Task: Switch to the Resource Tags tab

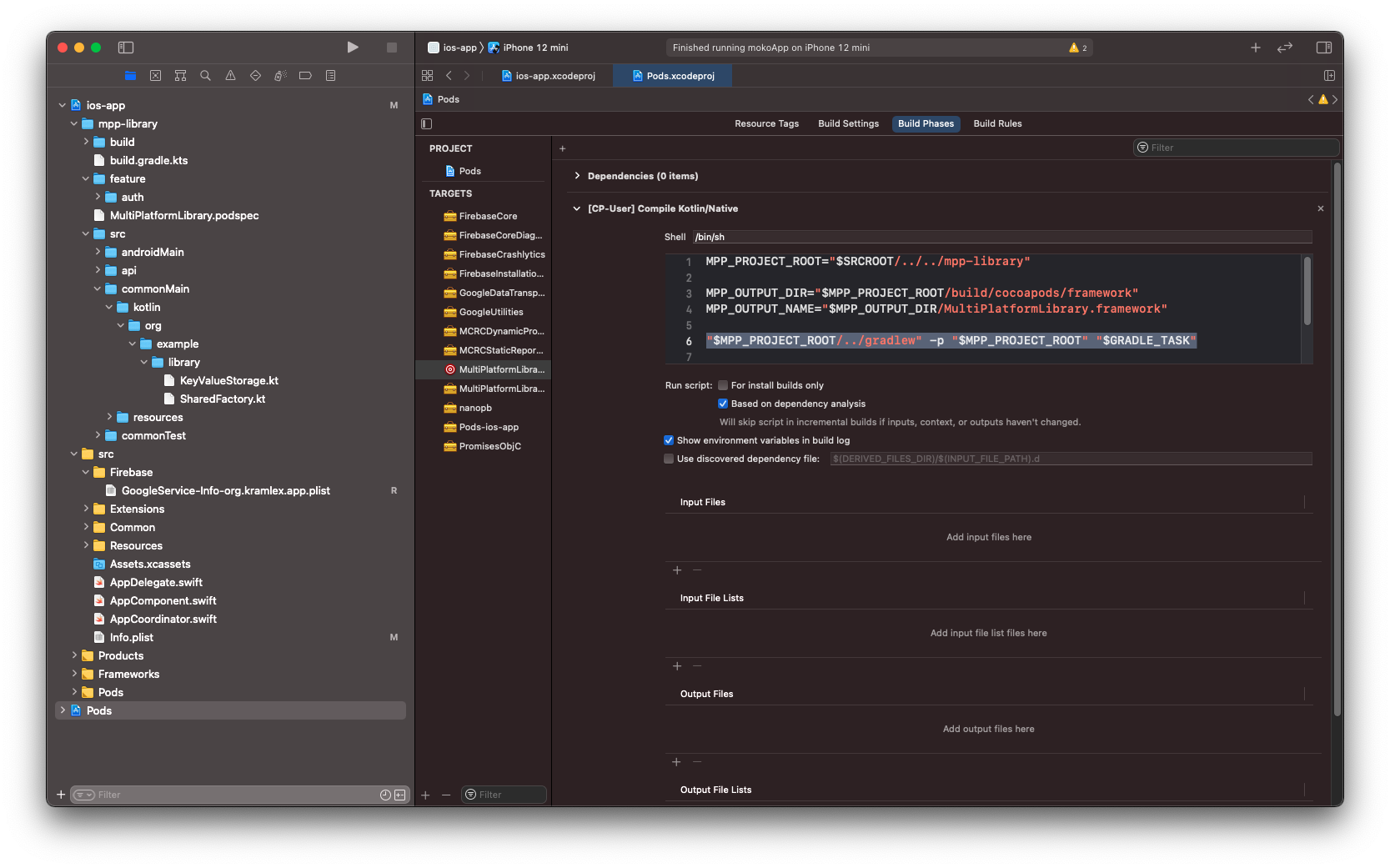Action: point(766,124)
